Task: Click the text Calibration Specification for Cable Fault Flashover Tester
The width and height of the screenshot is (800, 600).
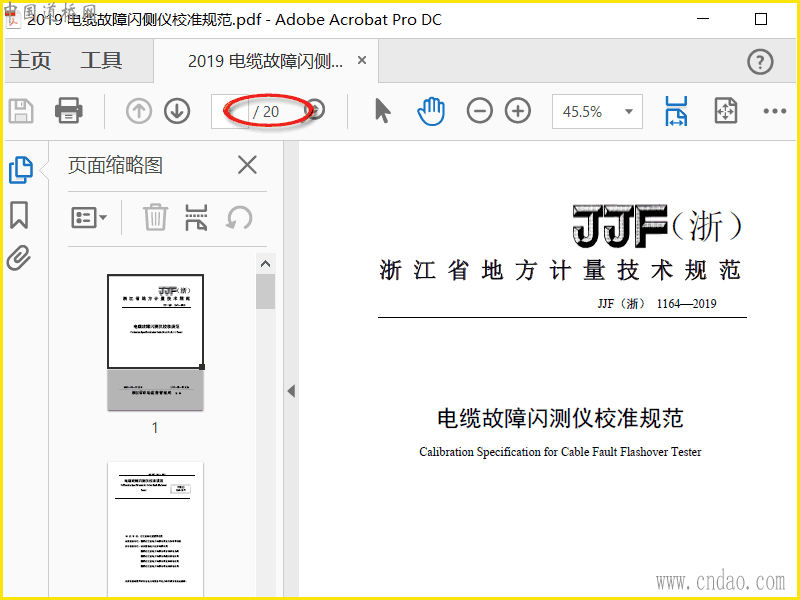Action: coord(560,452)
